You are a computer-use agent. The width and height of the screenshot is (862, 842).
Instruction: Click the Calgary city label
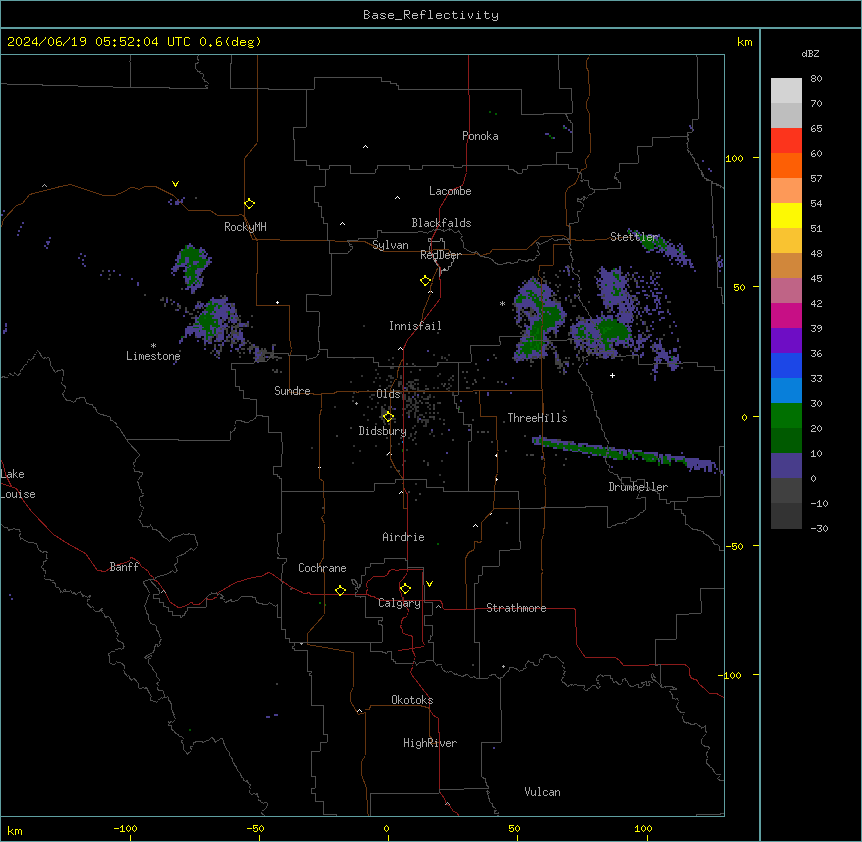[399, 603]
